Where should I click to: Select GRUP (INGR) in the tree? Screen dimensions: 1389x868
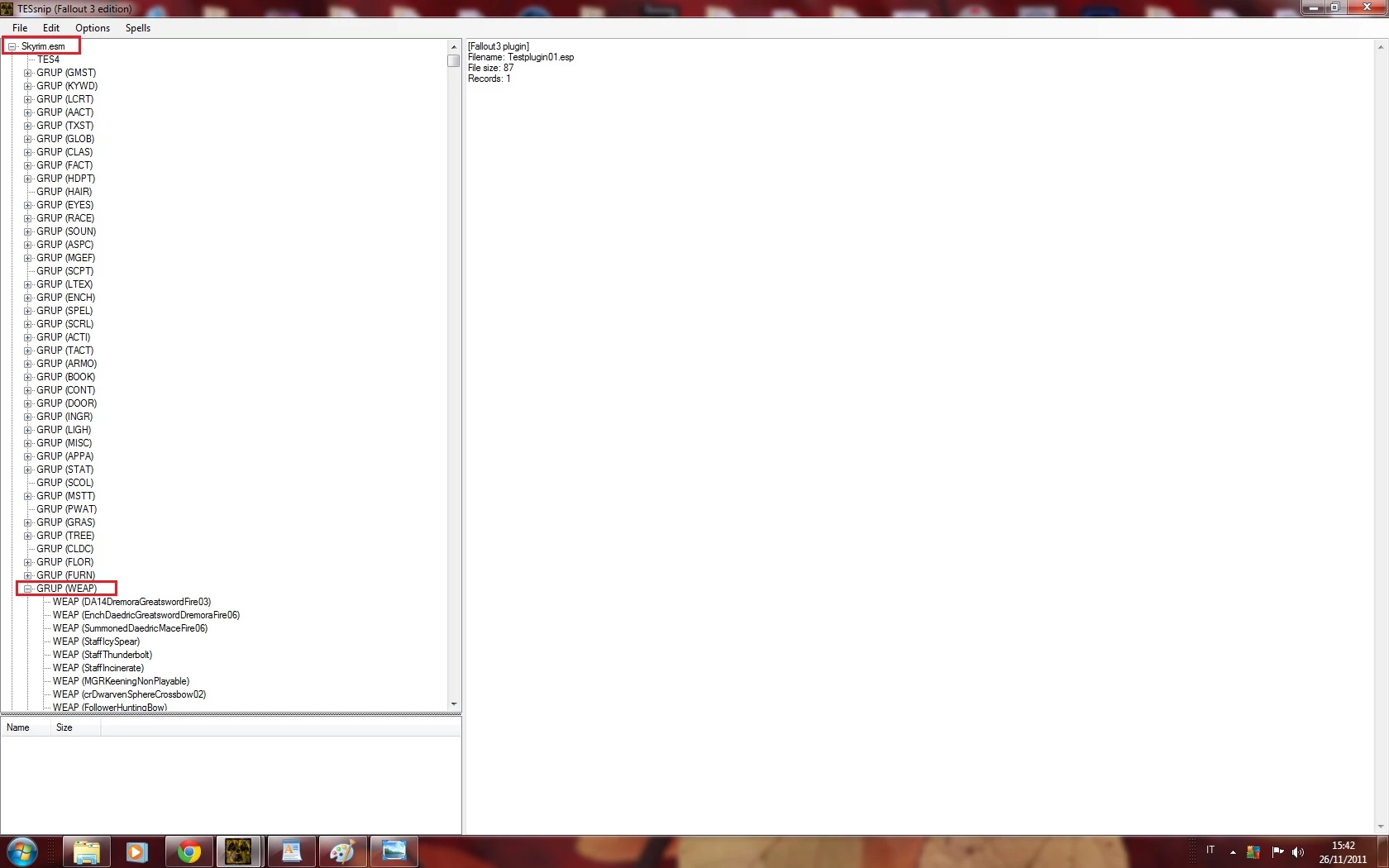click(x=64, y=417)
